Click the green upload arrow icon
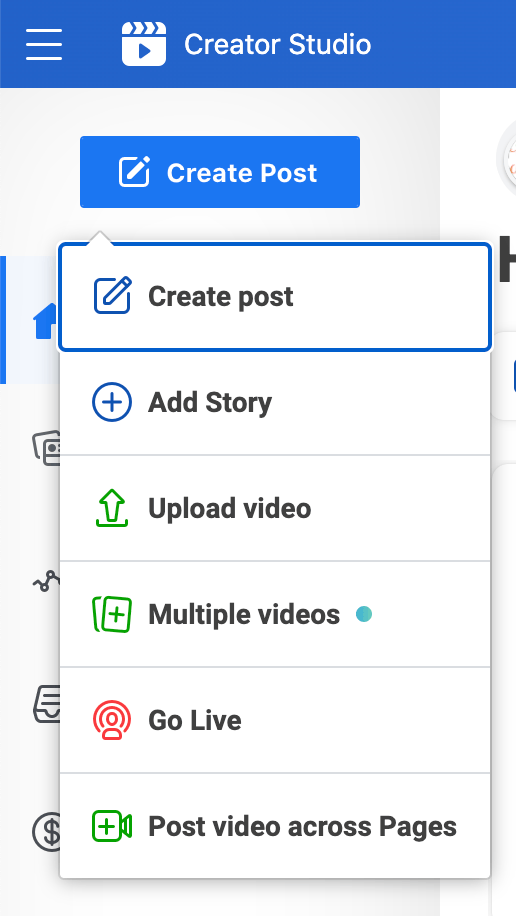The height and width of the screenshot is (916, 516). tap(112, 508)
